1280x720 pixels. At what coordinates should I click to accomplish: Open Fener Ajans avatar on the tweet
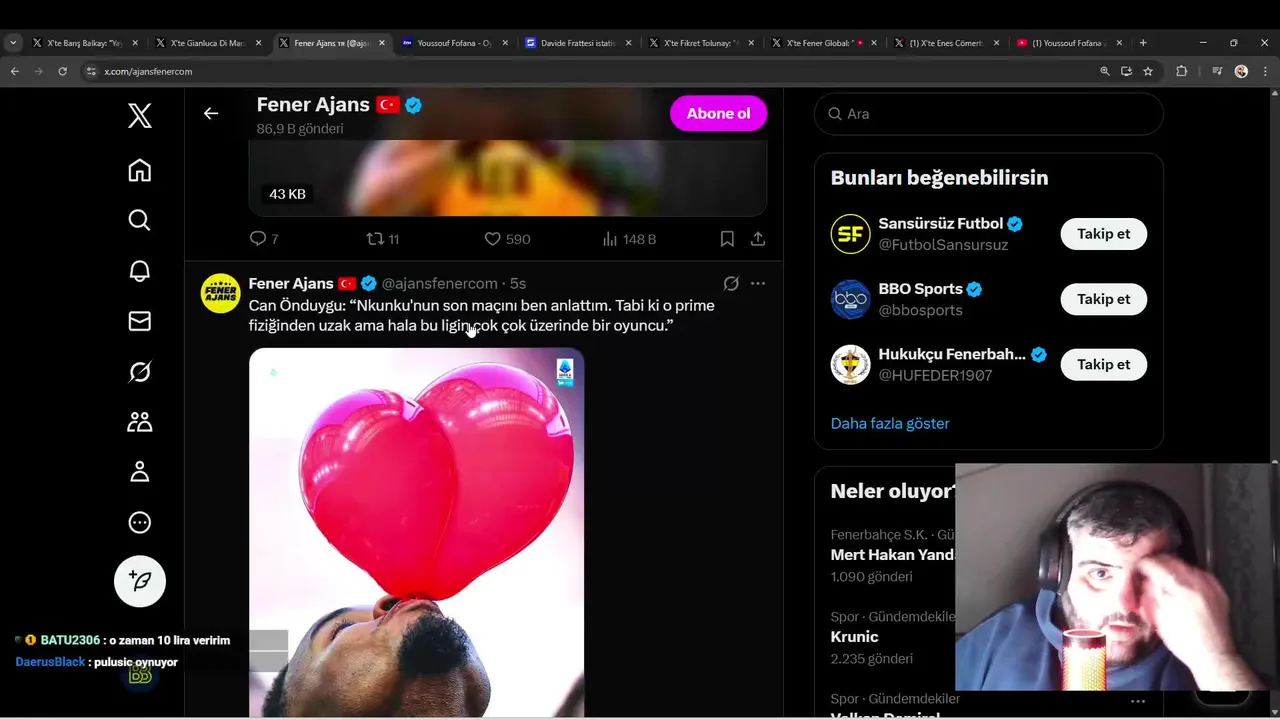[x=221, y=293]
